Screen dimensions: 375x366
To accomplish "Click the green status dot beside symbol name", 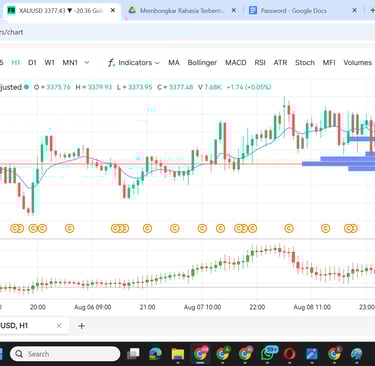I will pos(26,87).
